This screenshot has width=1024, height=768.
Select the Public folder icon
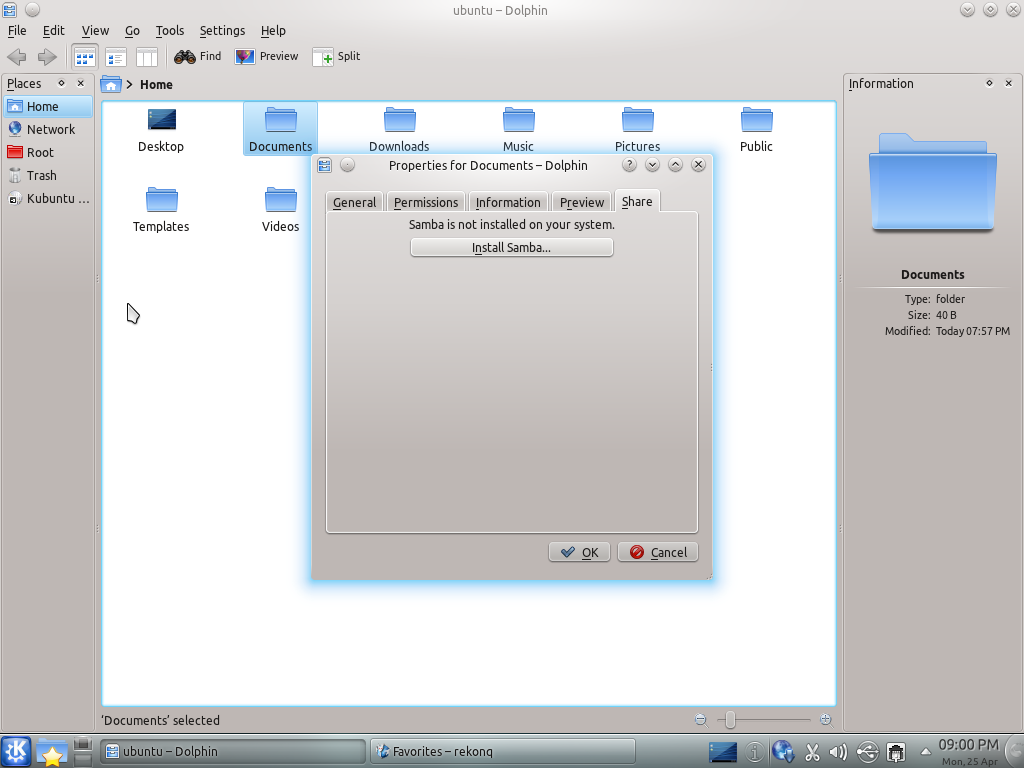(756, 120)
